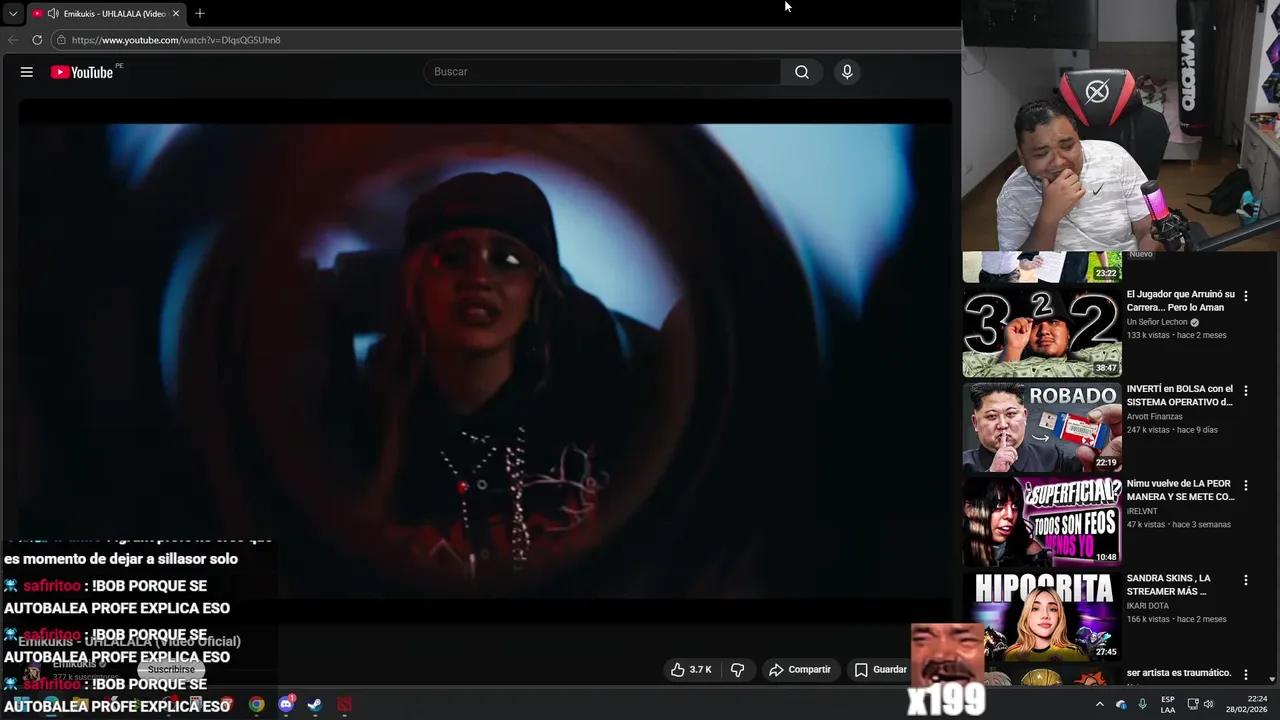
Task: Open title Nimu vuelve de LA PEOR MANERA
Action: [1181, 490]
